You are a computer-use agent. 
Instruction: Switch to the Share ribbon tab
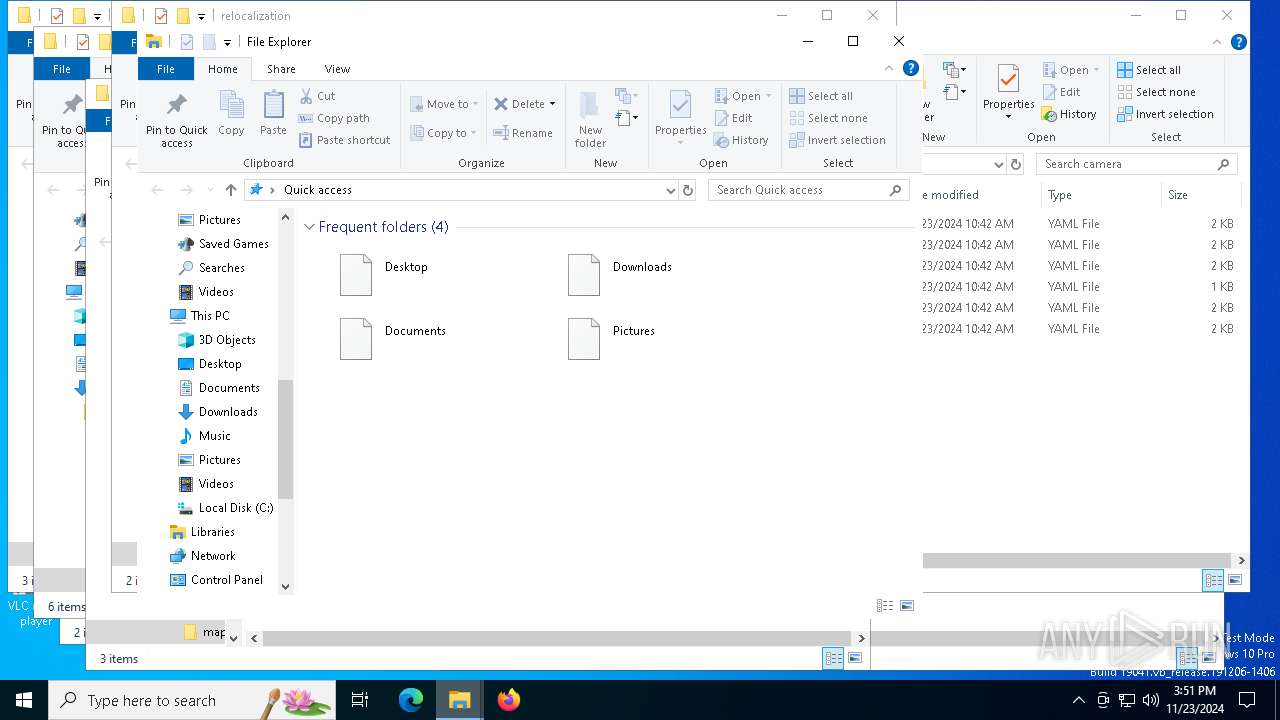(x=281, y=69)
